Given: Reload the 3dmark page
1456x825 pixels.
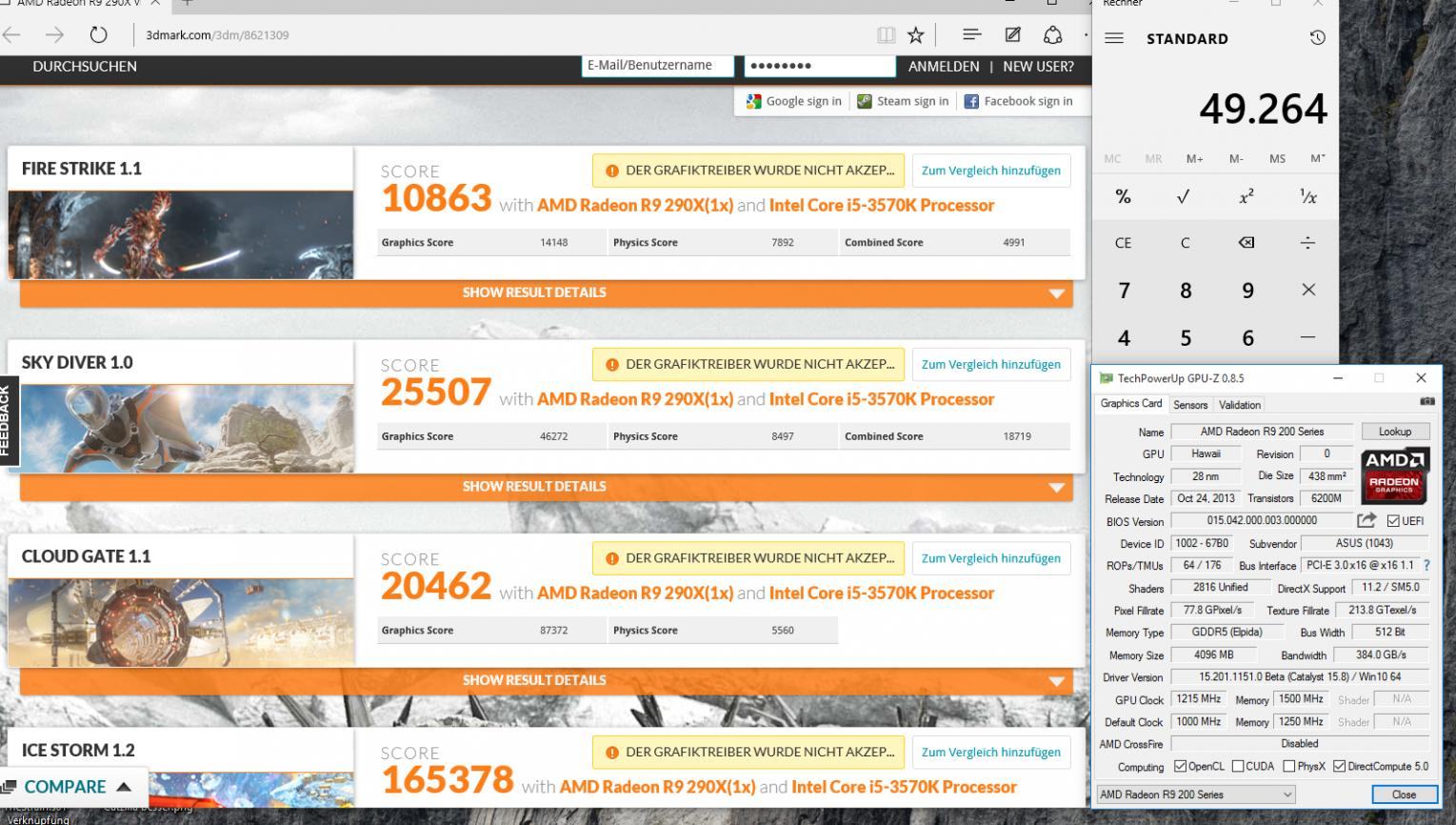Looking at the screenshot, I should coord(98,35).
